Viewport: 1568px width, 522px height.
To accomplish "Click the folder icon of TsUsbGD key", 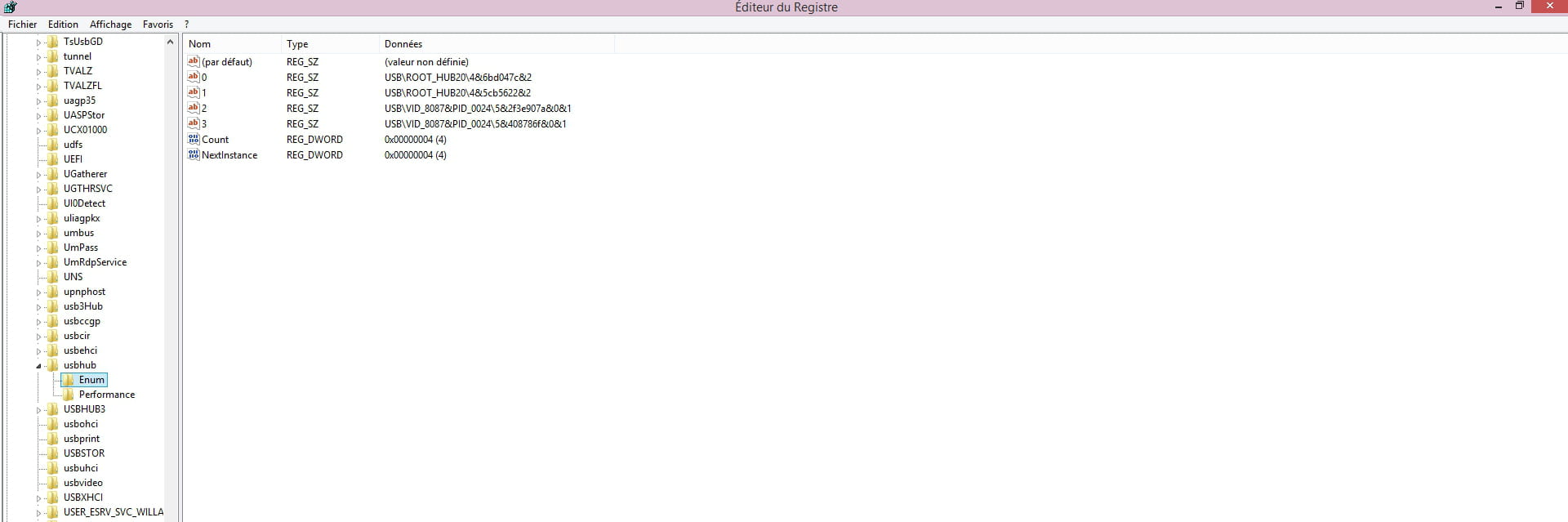I will click(x=52, y=42).
